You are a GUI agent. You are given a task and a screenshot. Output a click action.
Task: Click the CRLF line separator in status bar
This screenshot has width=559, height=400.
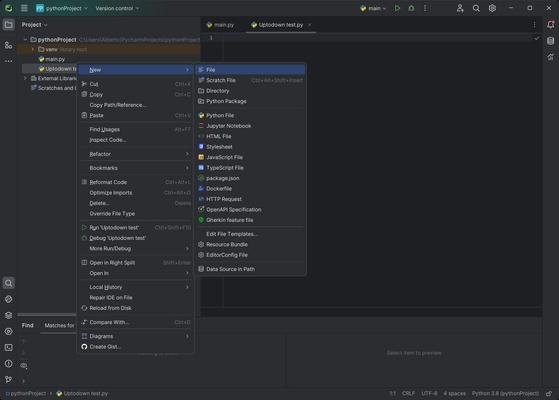point(408,393)
